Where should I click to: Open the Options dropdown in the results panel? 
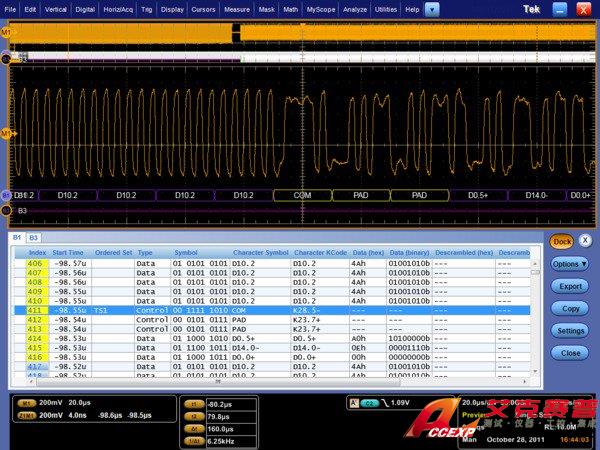[570, 264]
